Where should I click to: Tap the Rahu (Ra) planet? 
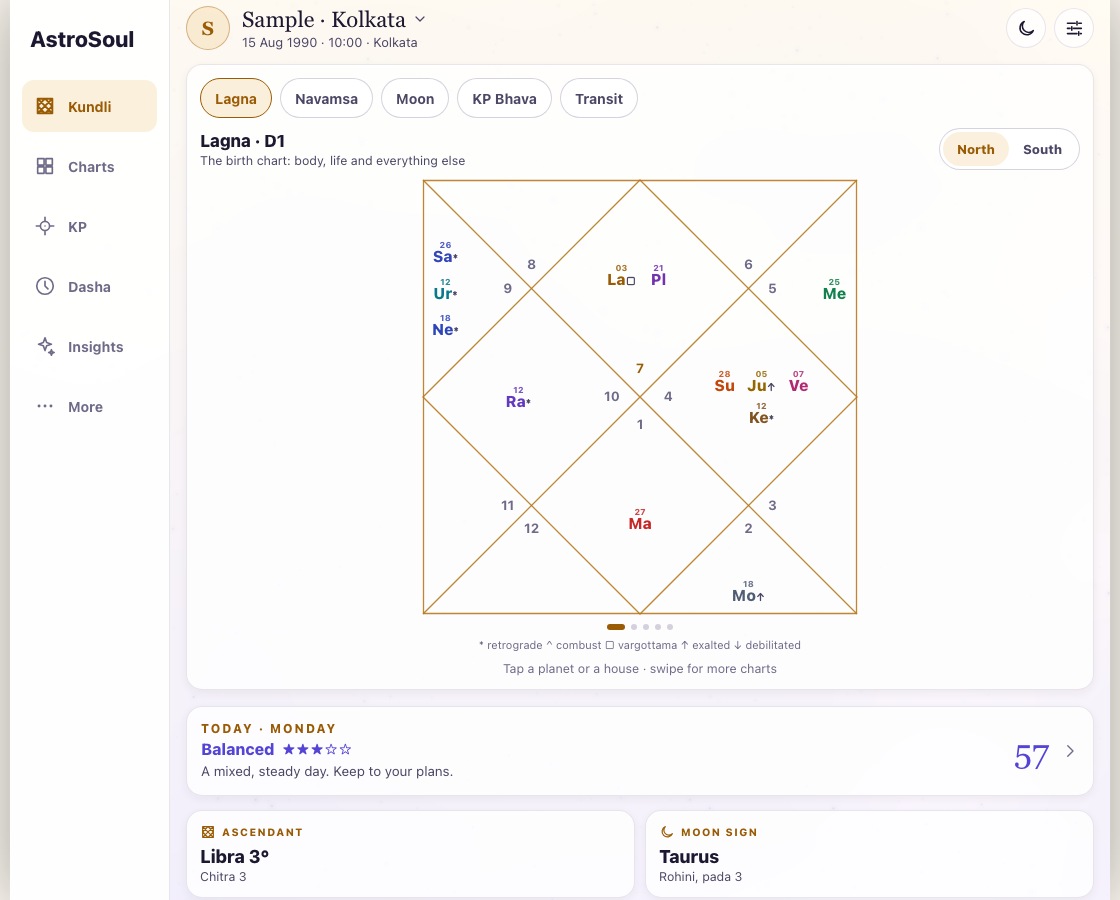point(518,398)
